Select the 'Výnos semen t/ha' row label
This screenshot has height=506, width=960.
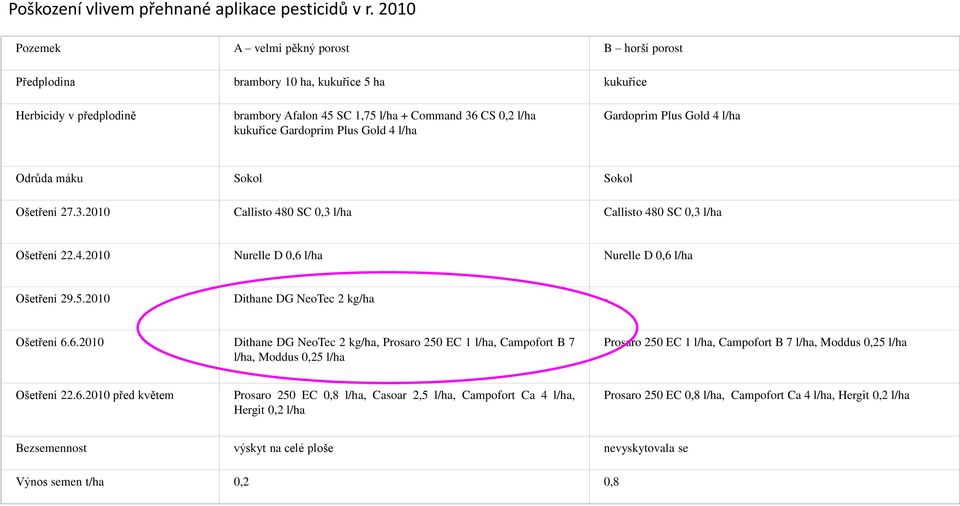(x=59, y=482)
